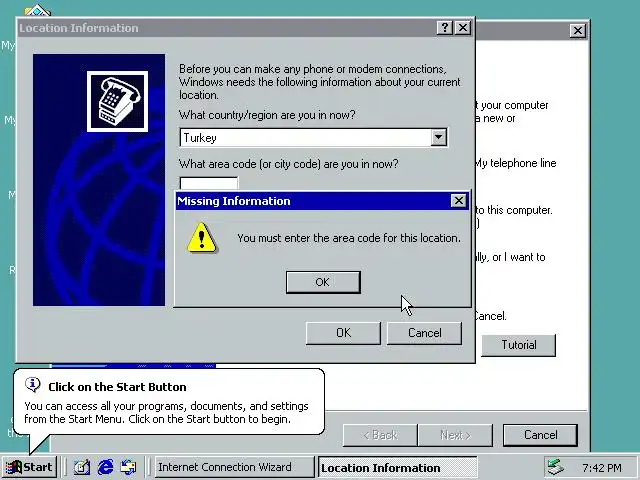Screen dimensions: 640x480
Task: Click the system tray network icon
Action: pyautogui.click(x=556, y=467)
